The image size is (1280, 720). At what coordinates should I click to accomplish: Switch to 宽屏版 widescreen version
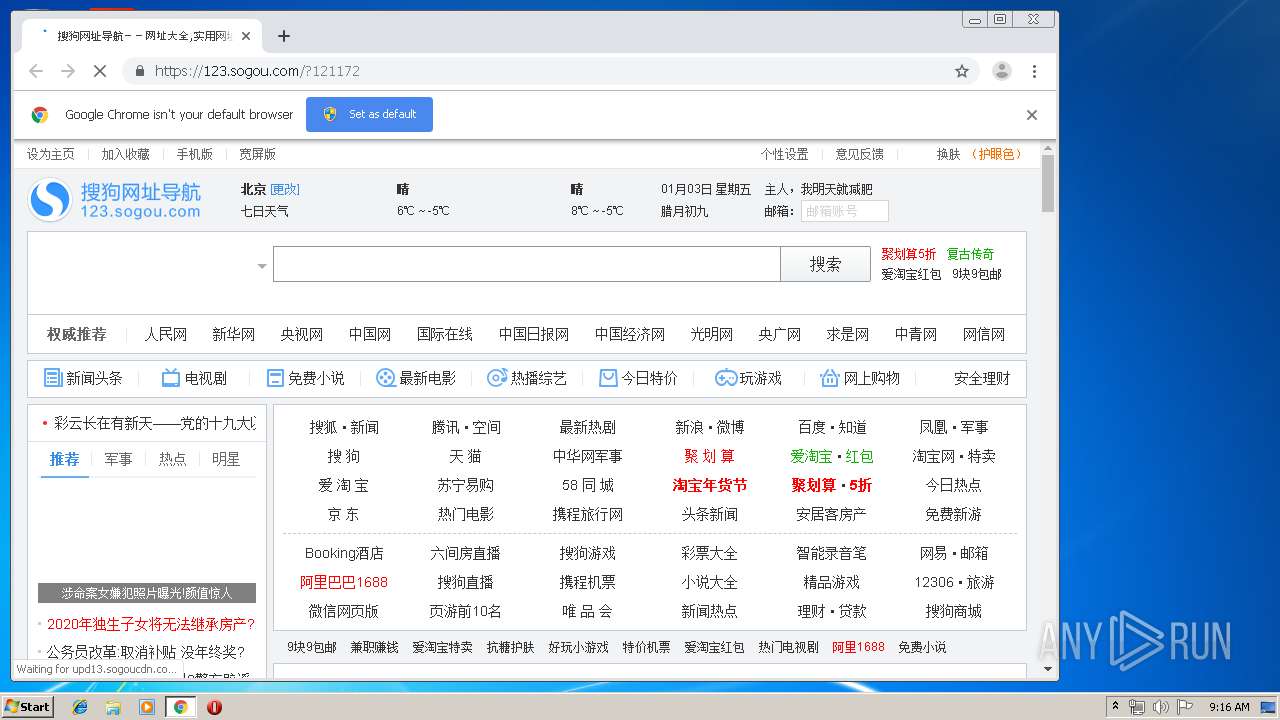click(257, 154)
